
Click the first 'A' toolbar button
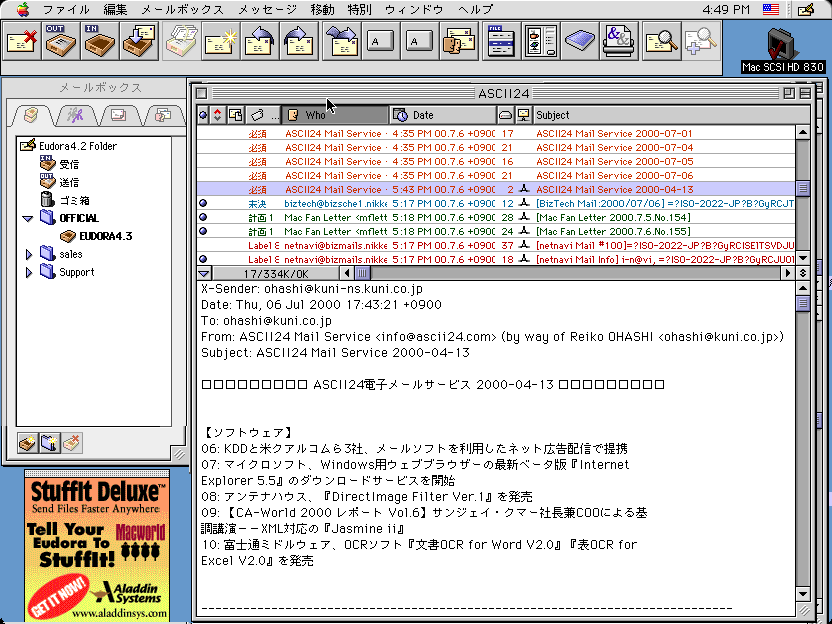pyautogui.click(x=380, y=41)
